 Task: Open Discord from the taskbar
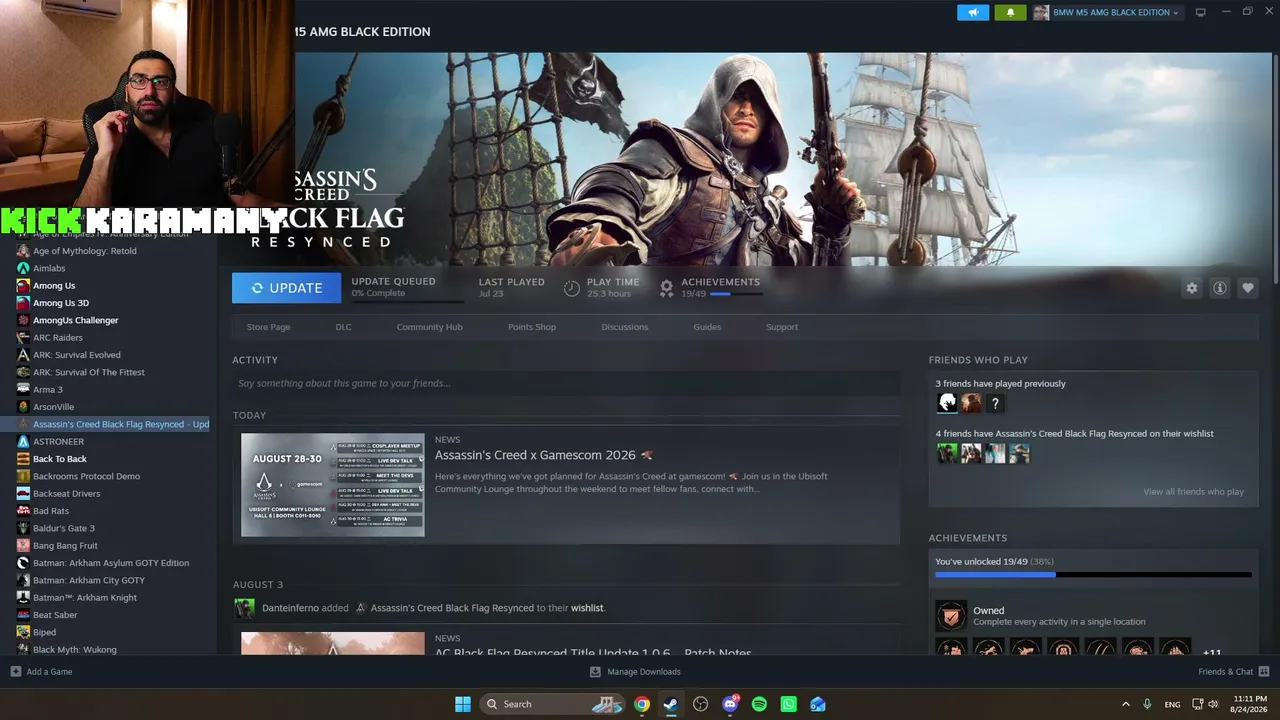731,704
